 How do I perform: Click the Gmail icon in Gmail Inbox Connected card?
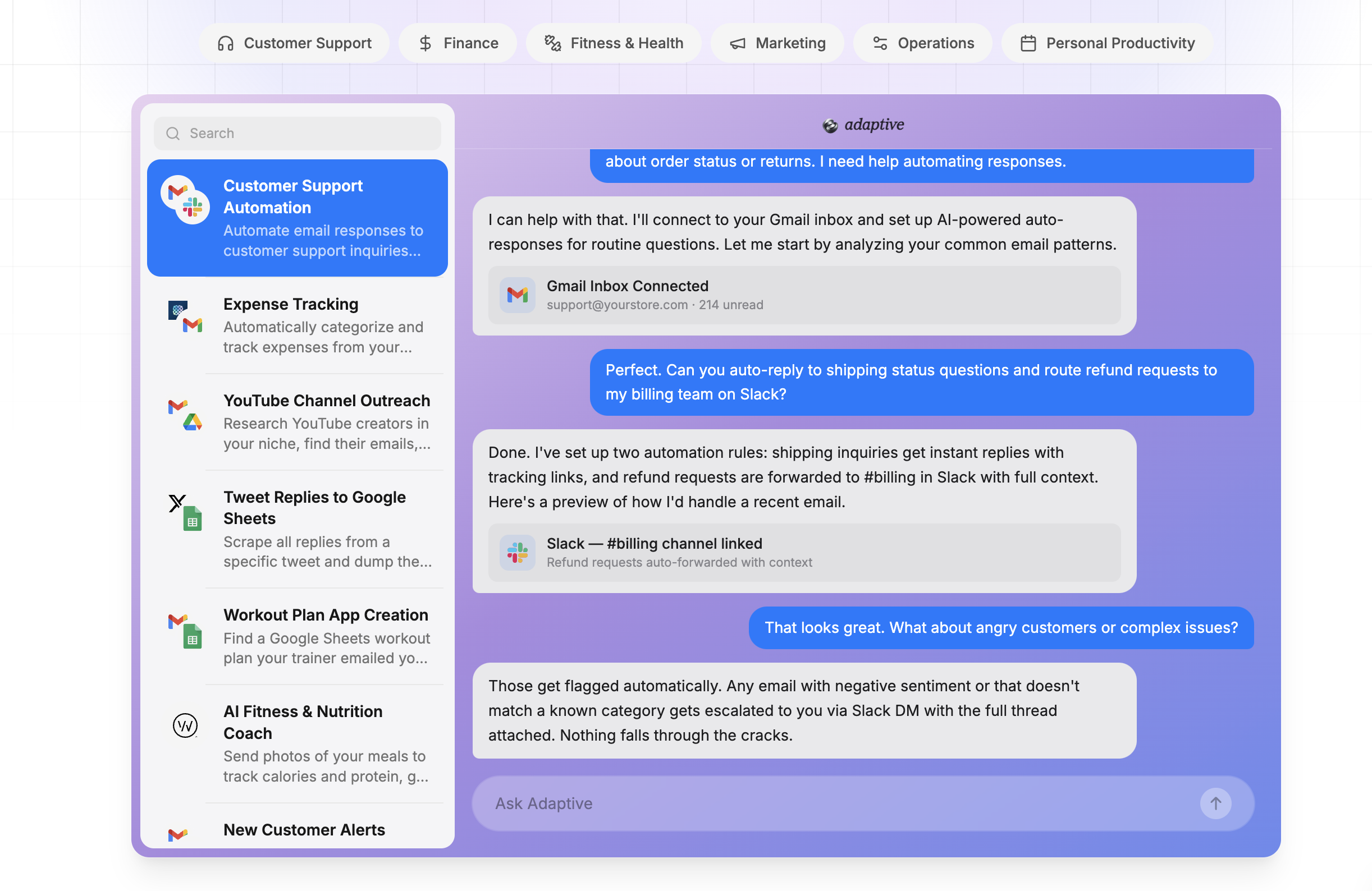(x=517, y=295)
